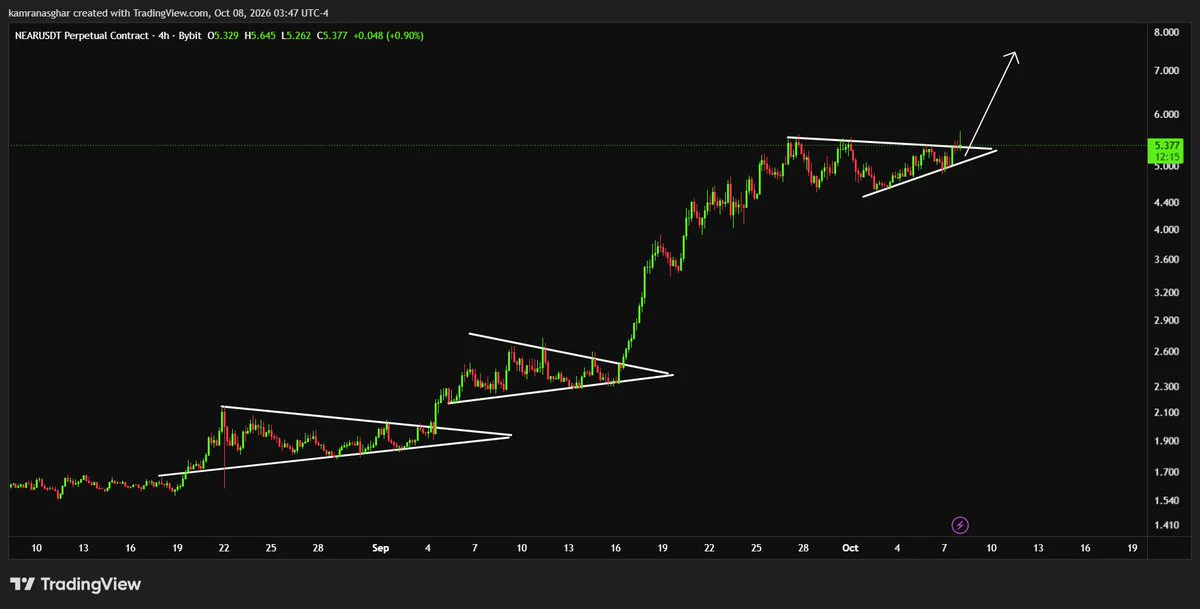Click the 12:15 countdown under the price label
The image size is (1200, 609).
[1165, 156]
